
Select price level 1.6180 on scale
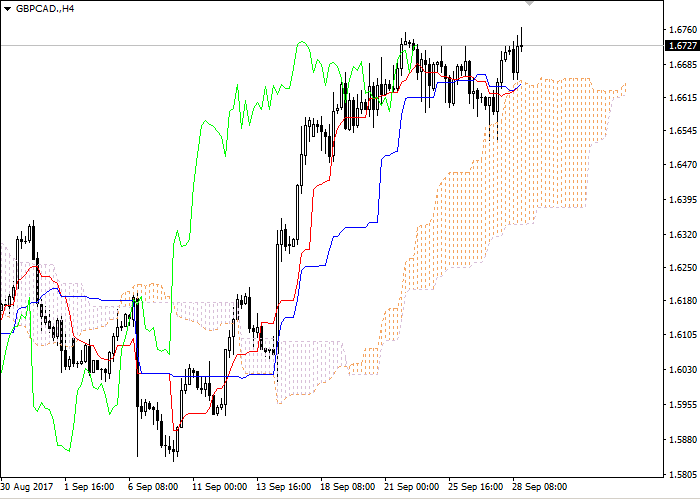click(683, 300)
